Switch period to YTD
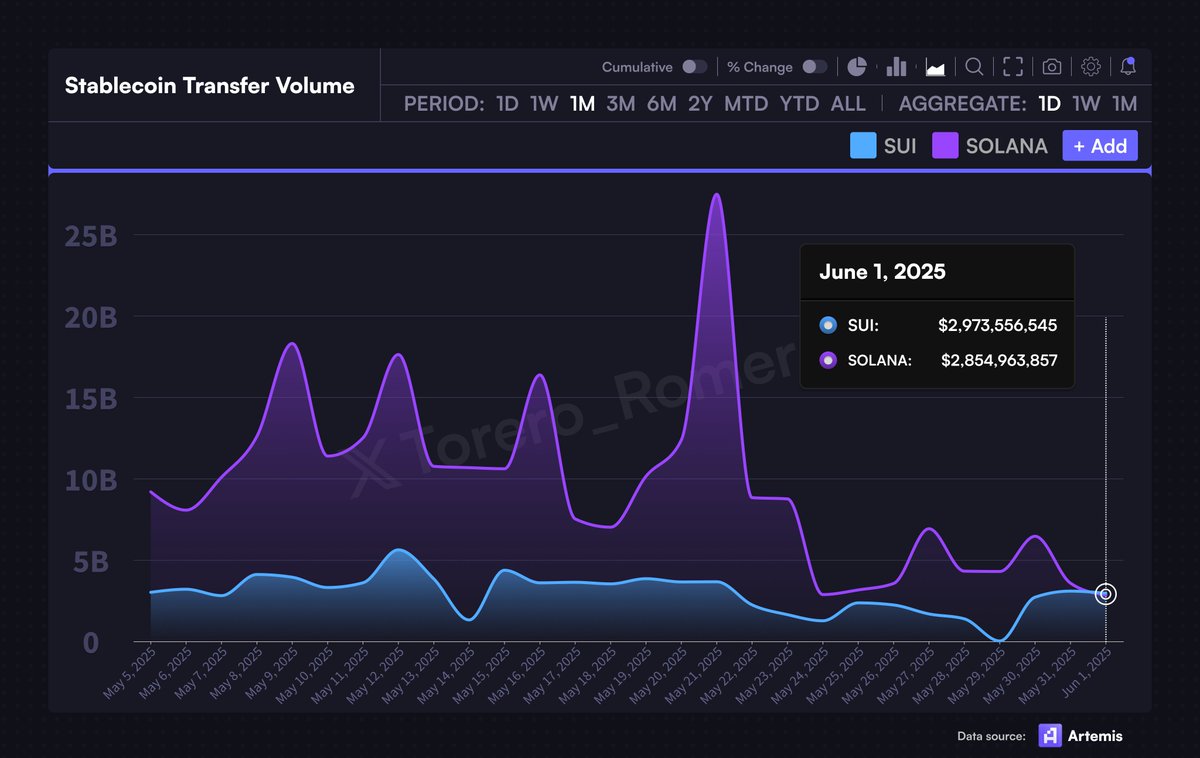 pyautogui.click(x=799, y=103)
